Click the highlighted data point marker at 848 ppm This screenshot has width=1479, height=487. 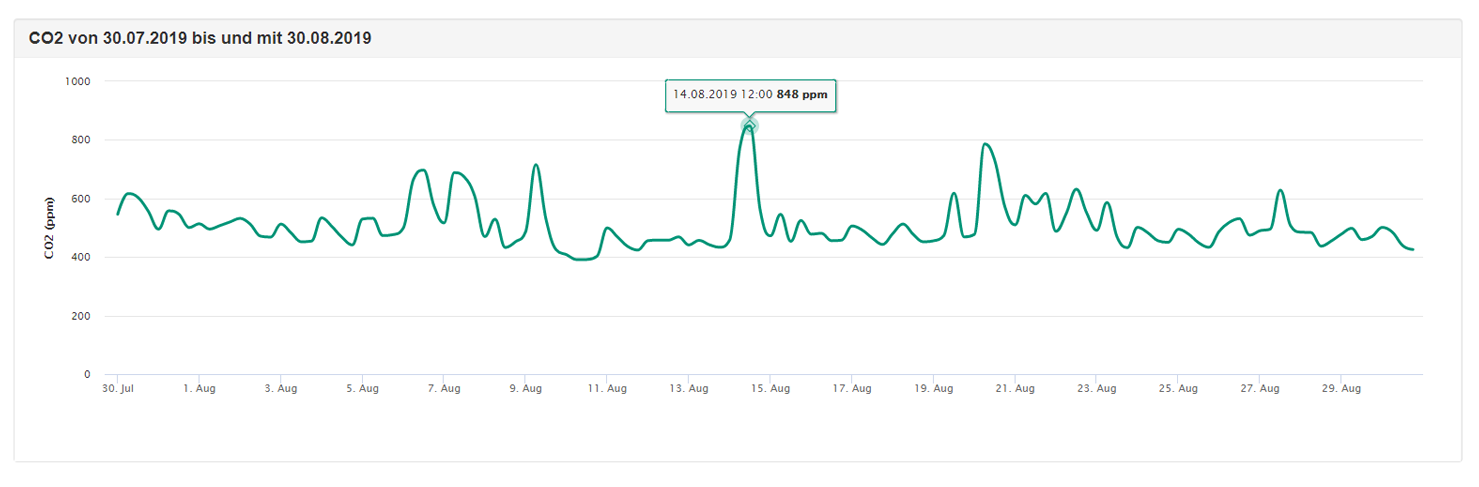[x=749, y=126]
